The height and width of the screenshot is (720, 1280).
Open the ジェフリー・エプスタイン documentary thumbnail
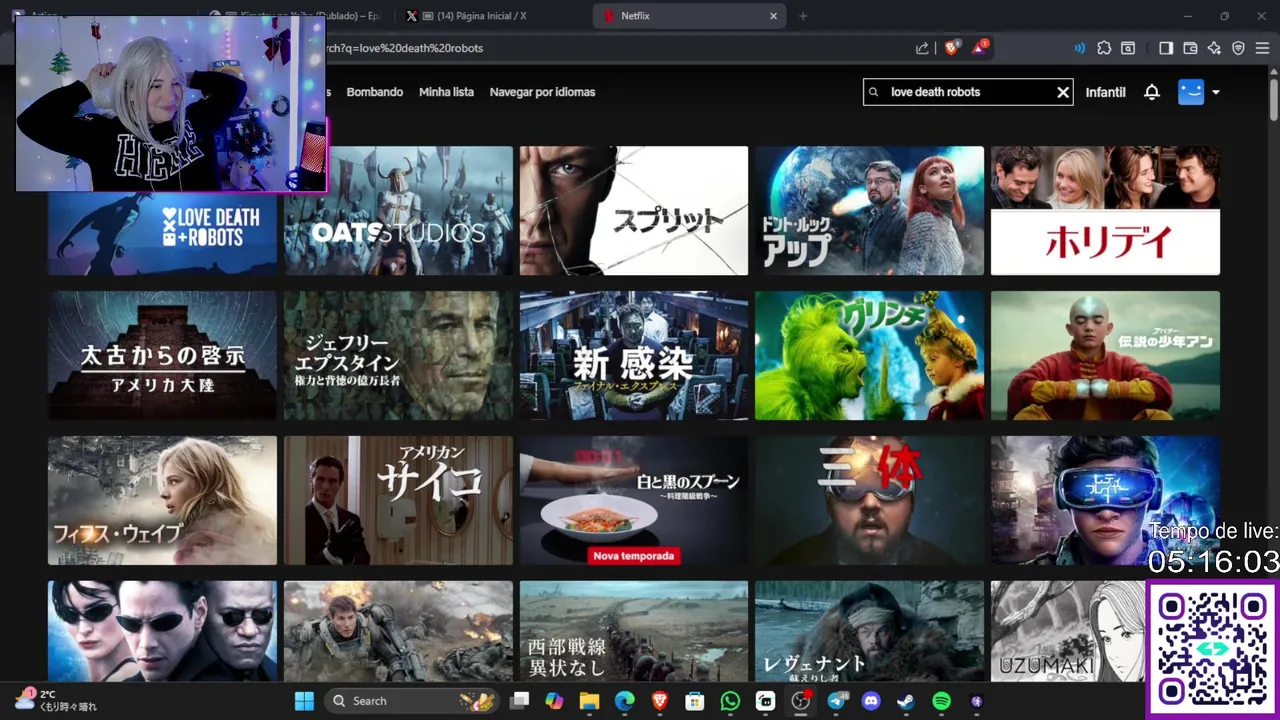tap(398, 355)
